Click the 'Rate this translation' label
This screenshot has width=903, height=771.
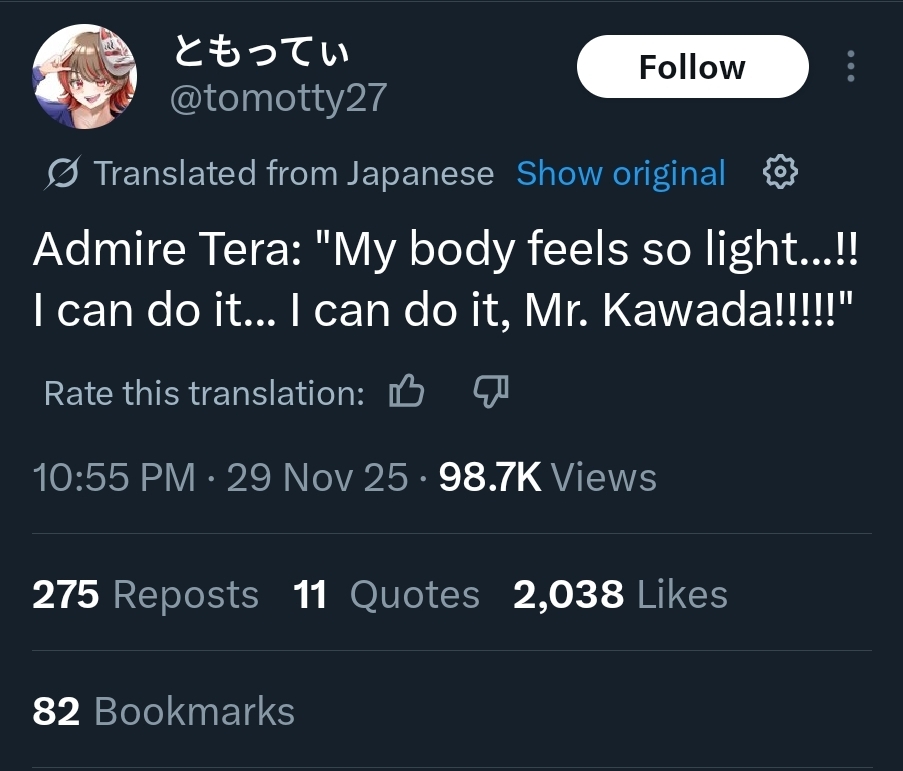point(204,393)
